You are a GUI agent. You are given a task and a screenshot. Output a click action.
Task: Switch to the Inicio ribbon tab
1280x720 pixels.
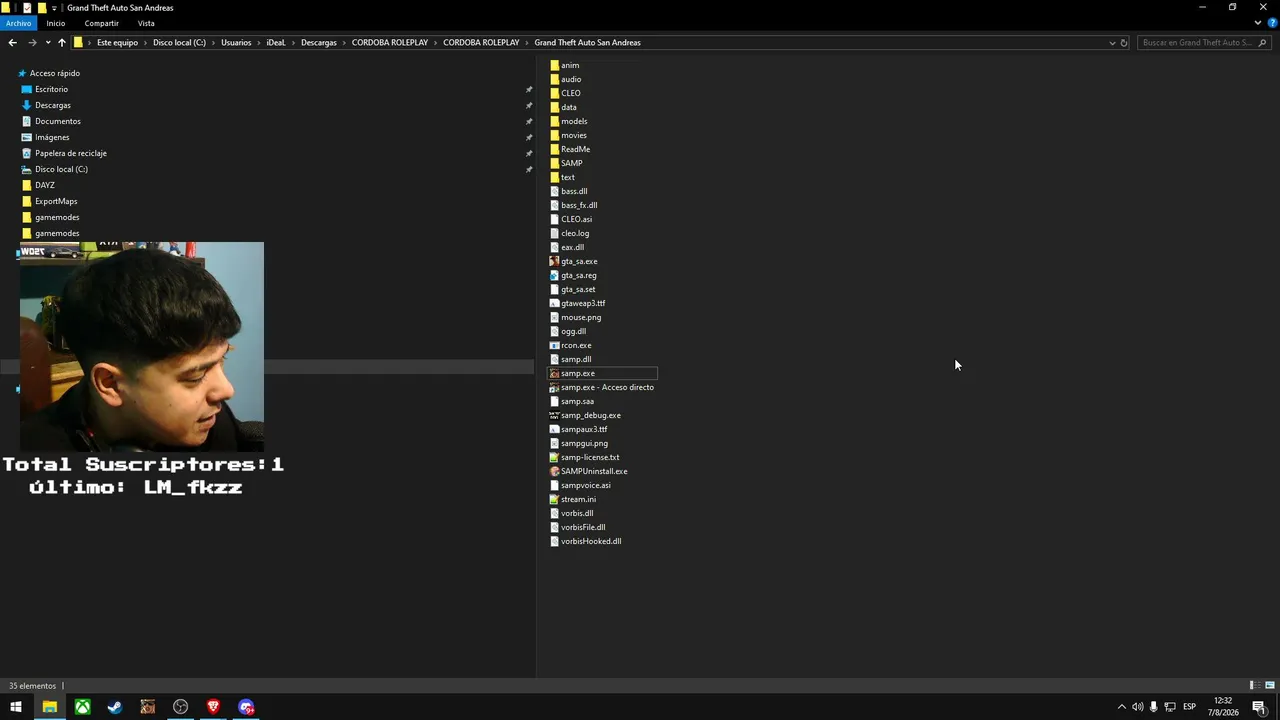tap(55, 23)
